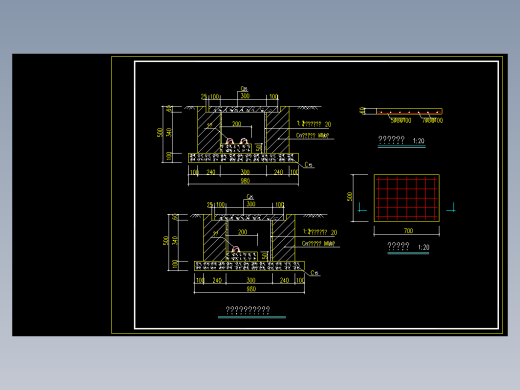Screen dimensions: 520x390
Task: Click the '40' thickness dimension of the cover slab detail
Action: [362, 110]
